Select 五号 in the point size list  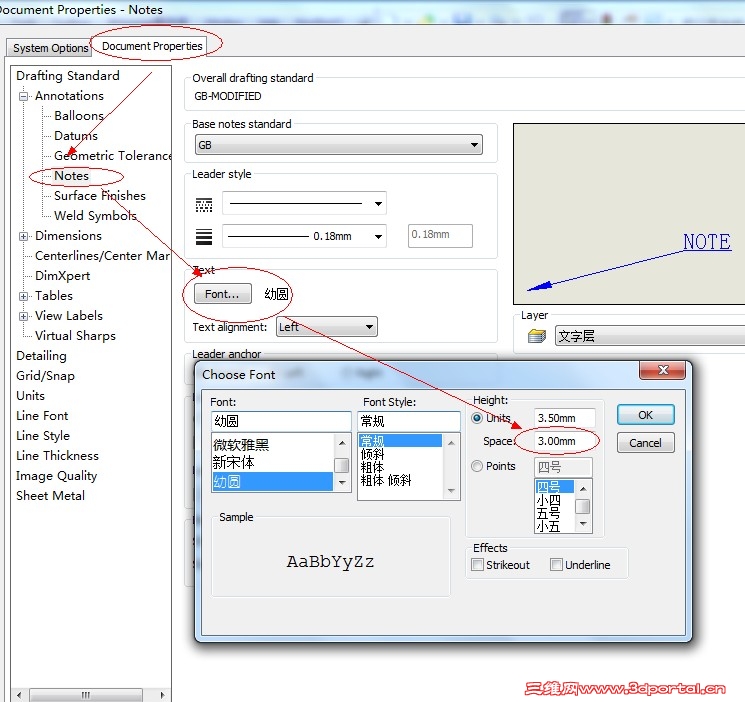(549, 513)
